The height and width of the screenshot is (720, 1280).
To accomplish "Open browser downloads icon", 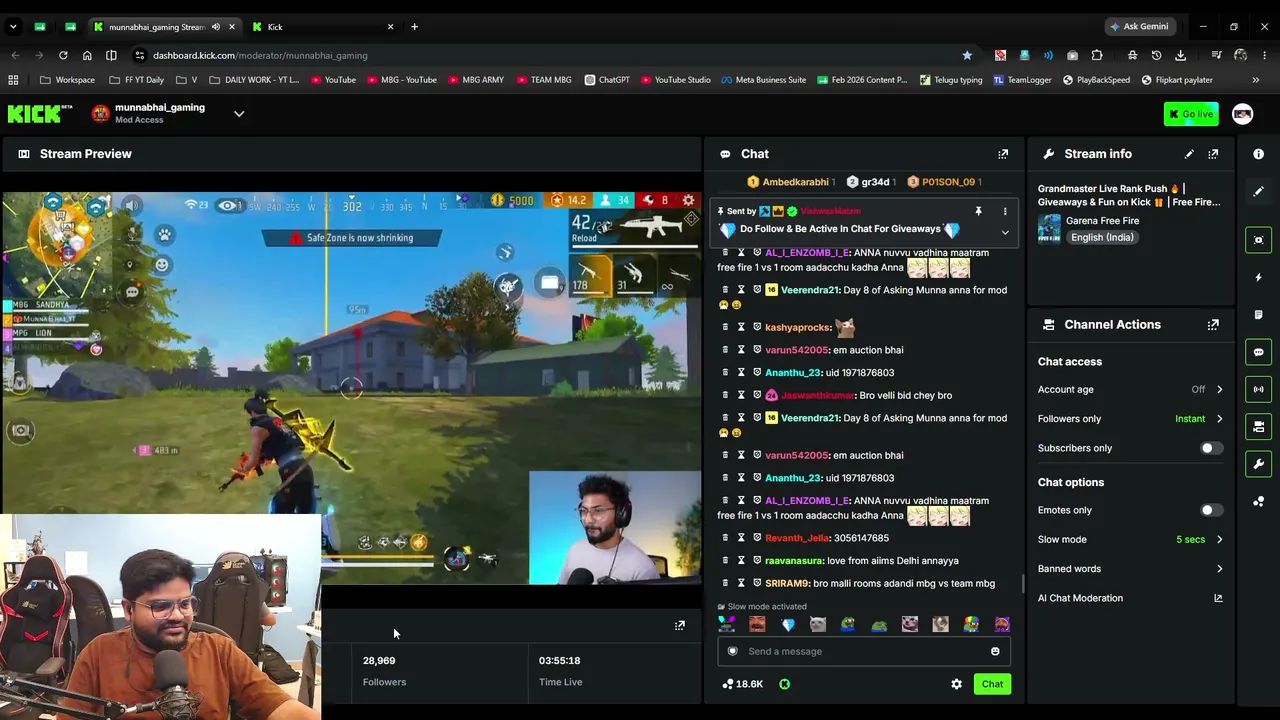I will coord(1180,55).
